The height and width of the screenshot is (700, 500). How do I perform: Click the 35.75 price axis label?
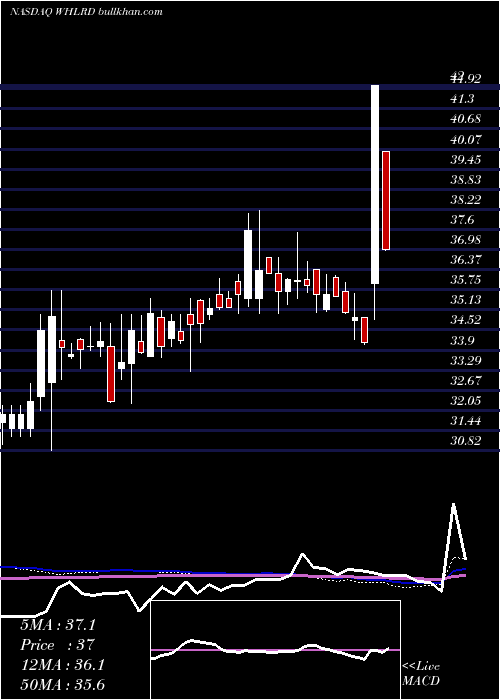coord(465,280)
